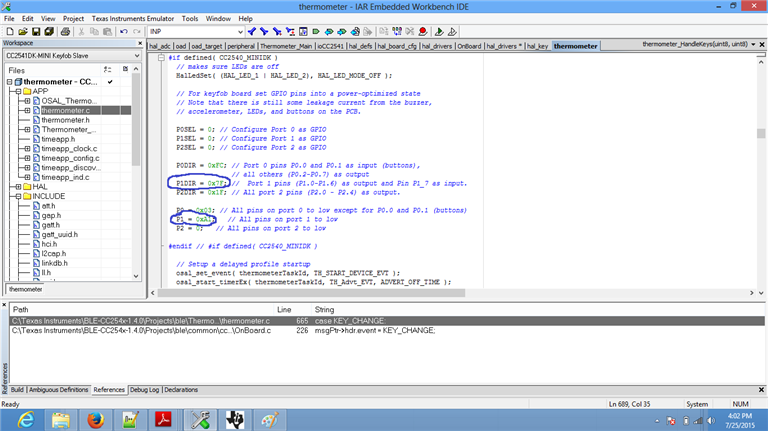Select gatt_uuid.h in the INCLUDE folder
The height and width of the screenshot is (431, 768).
(60, 235)
